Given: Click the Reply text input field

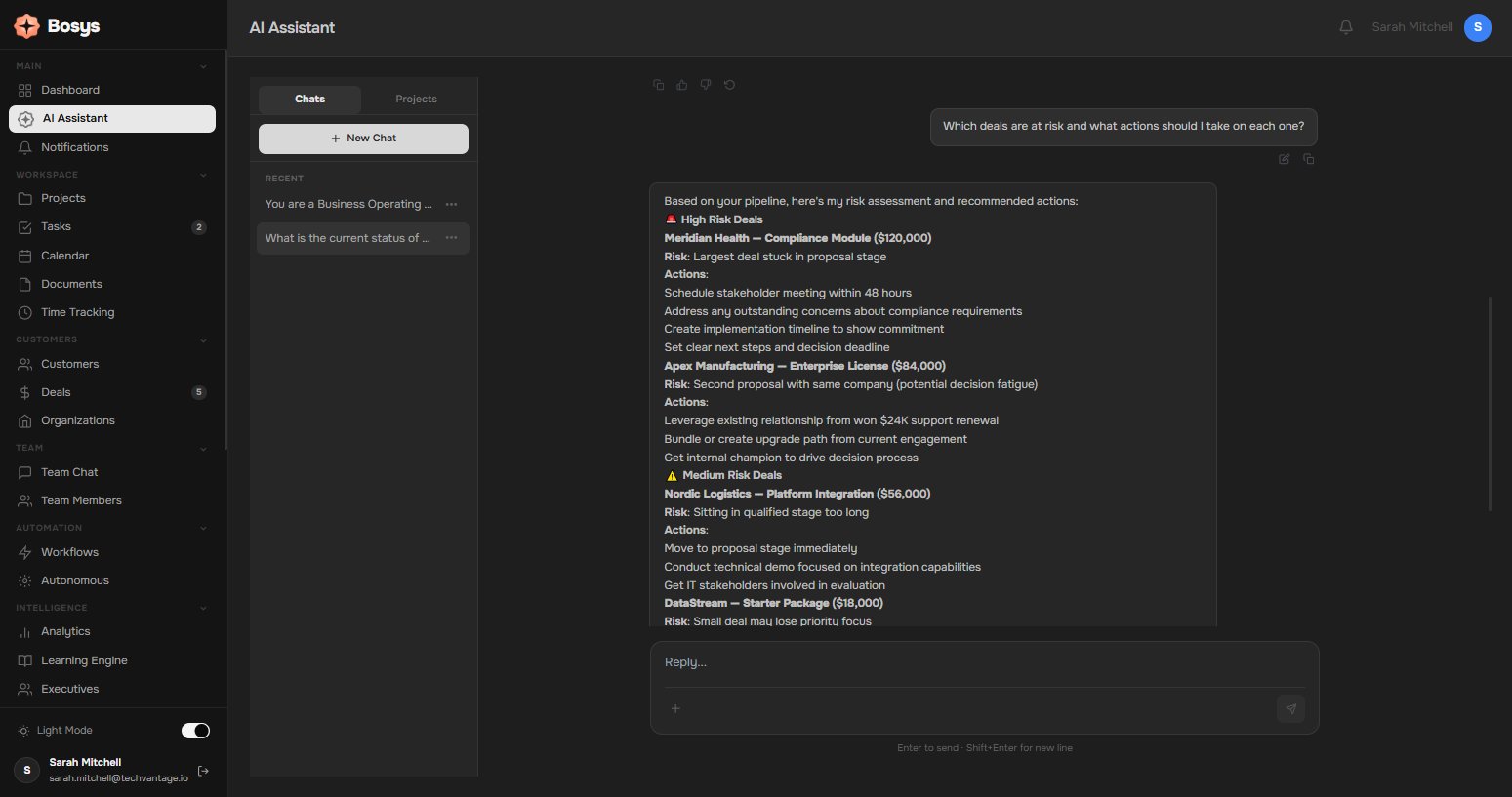Looking at the screenshot, I should pos(984,662).
